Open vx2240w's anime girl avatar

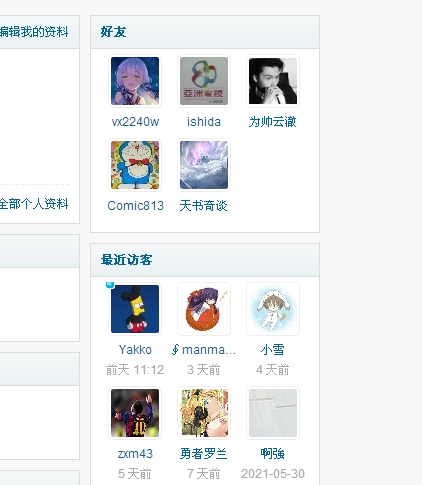(x=135, y=81)
